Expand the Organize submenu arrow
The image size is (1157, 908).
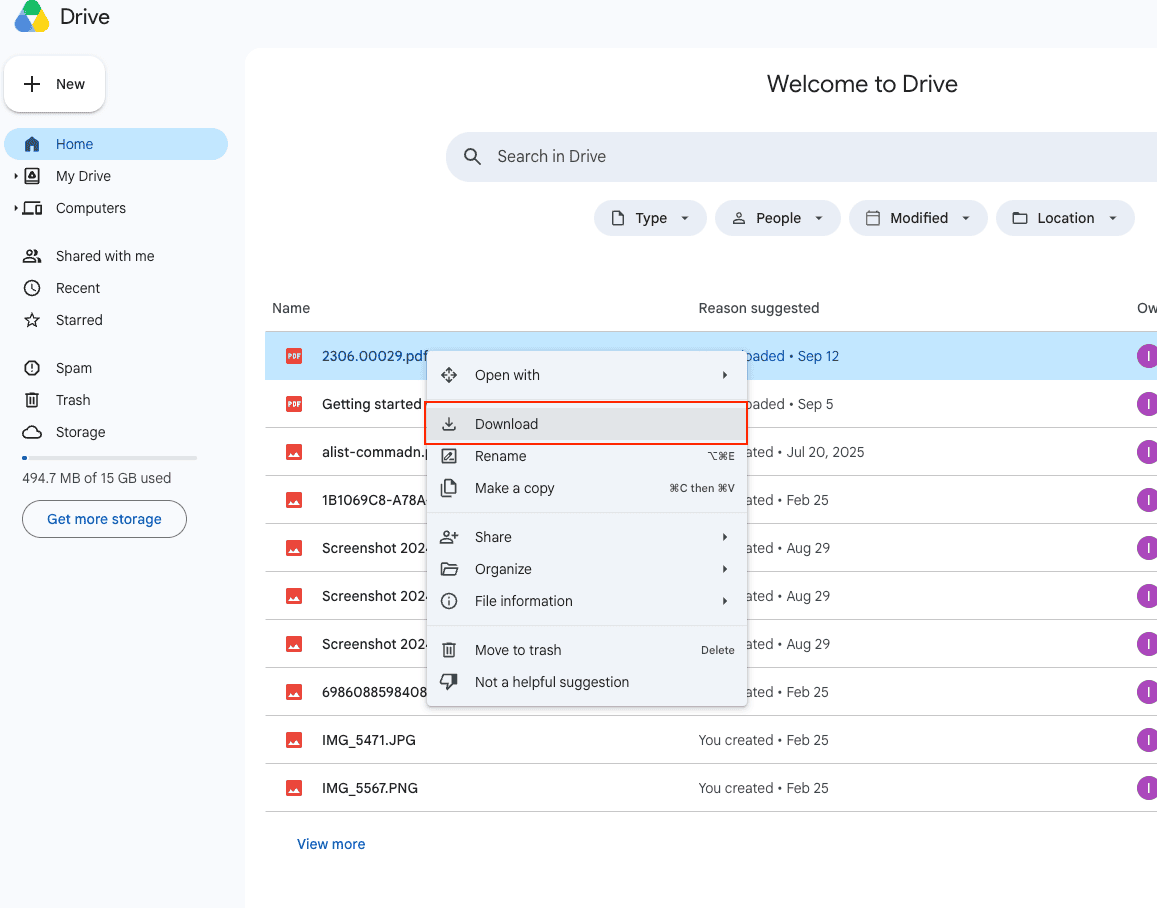pos(725,569)
